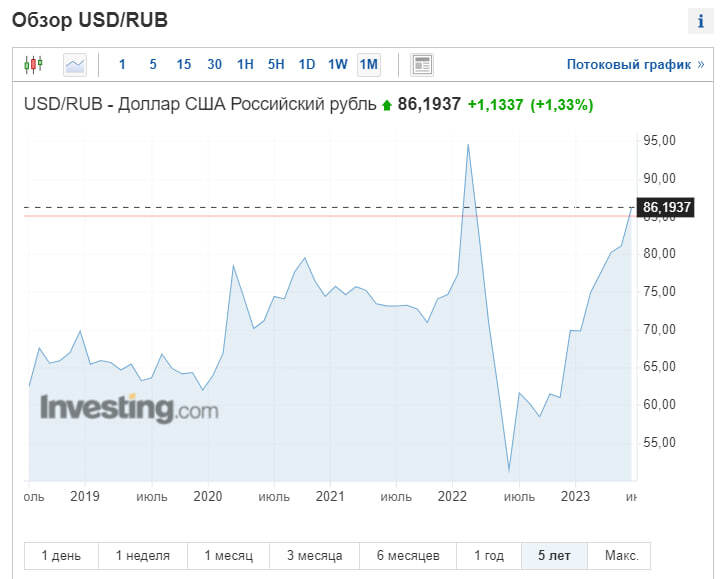Viewport: 728px width, 579px height.
Task: Click the Investing.com watermark logo
Action: click(129, 409)
